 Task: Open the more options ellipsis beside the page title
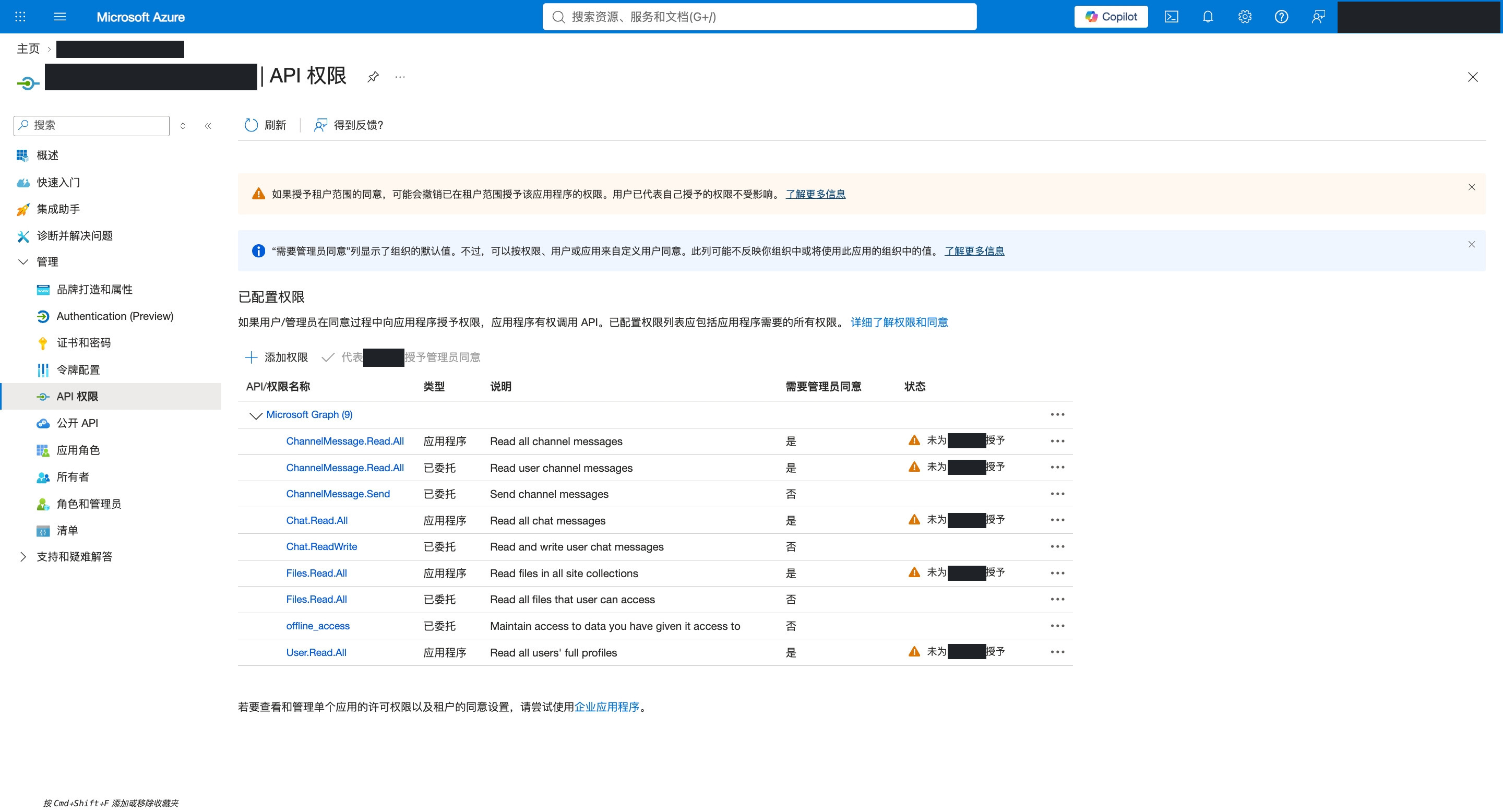[x=400, y=76]
